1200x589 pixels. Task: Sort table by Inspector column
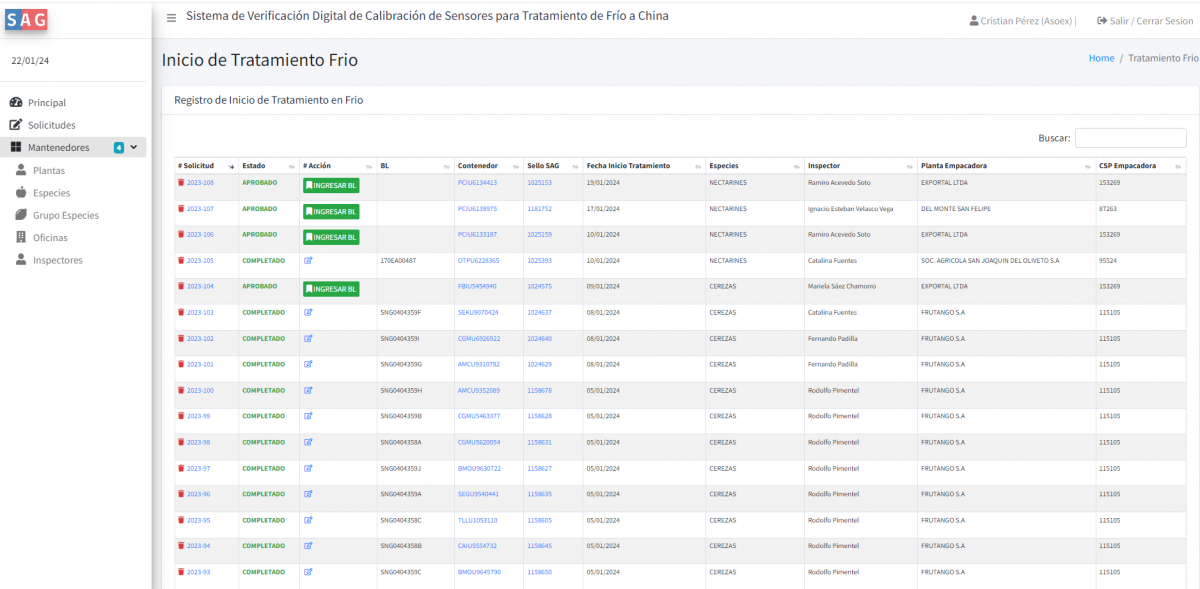click(861, 166)
